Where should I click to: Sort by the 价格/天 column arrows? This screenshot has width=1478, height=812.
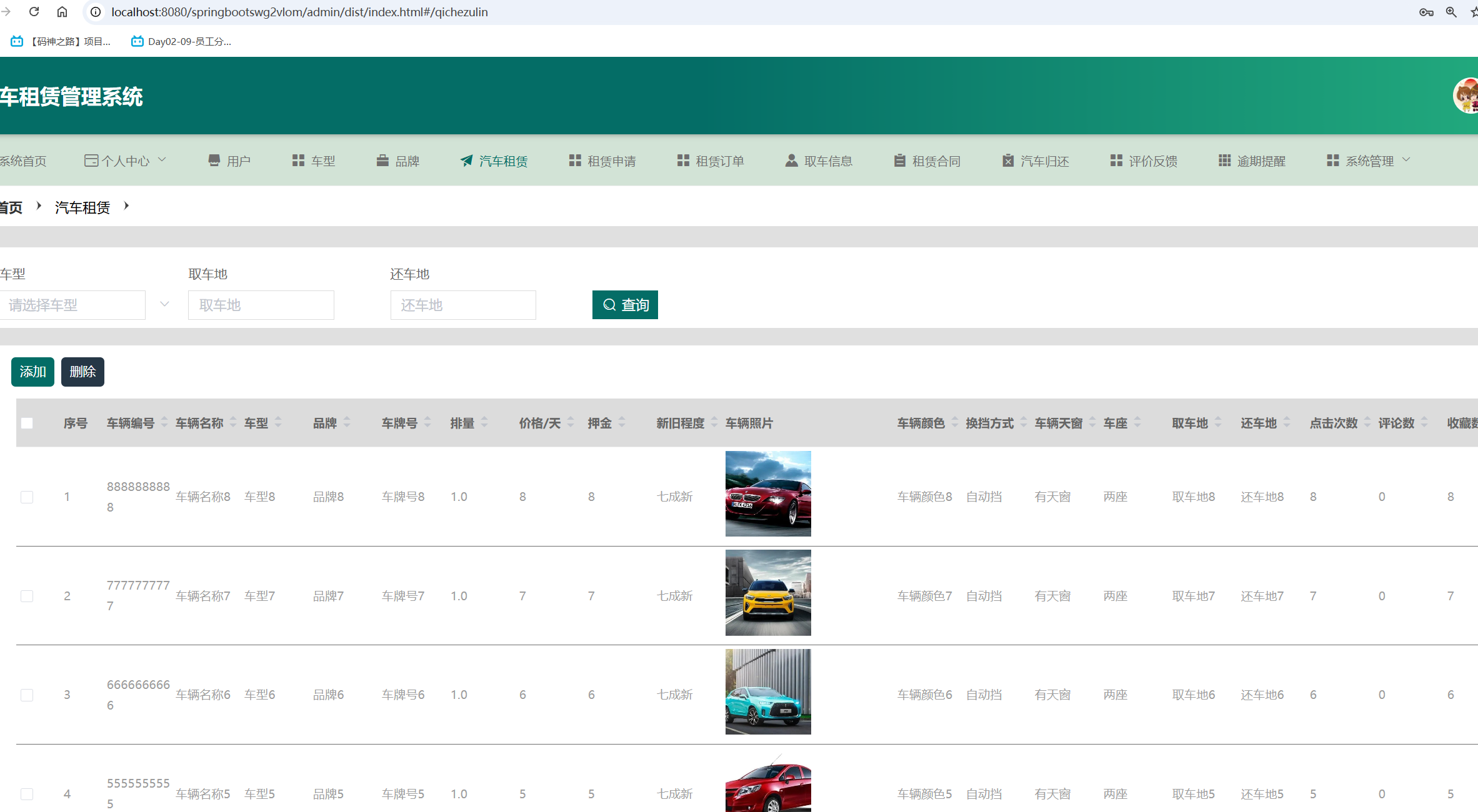[571, 423]
